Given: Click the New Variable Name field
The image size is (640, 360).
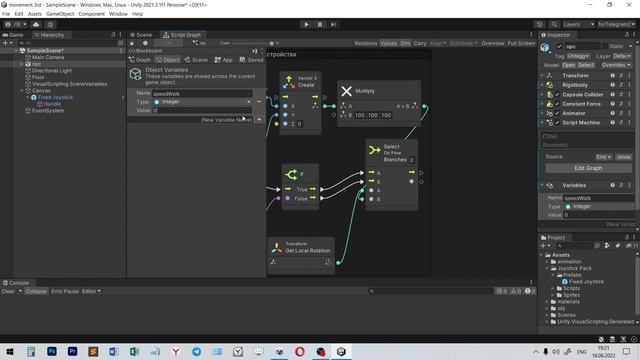Looking at the screenshot, I should click(x=227, y=120).
